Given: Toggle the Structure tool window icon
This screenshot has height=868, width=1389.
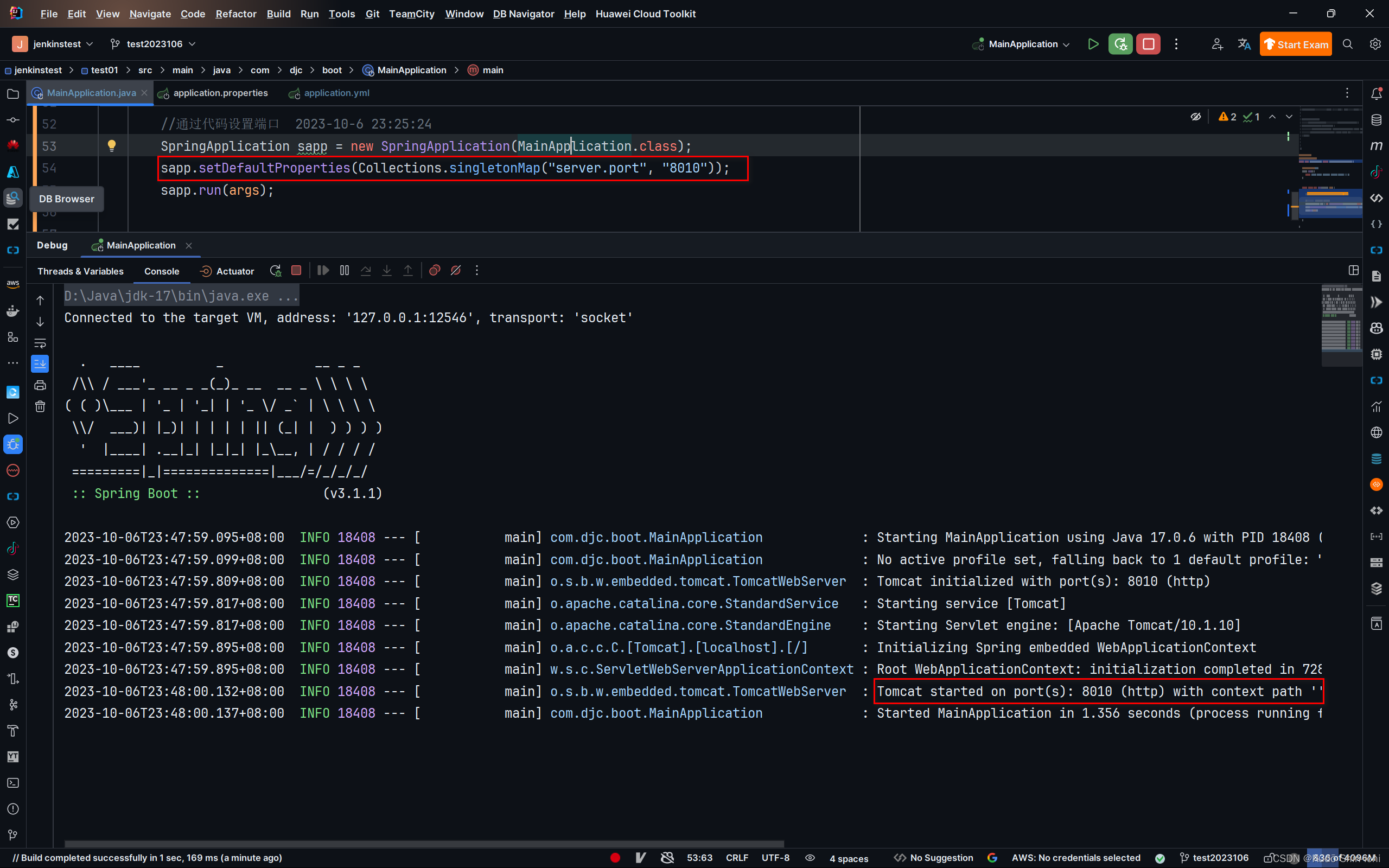Looking at the screenshot, I should 12,337.
